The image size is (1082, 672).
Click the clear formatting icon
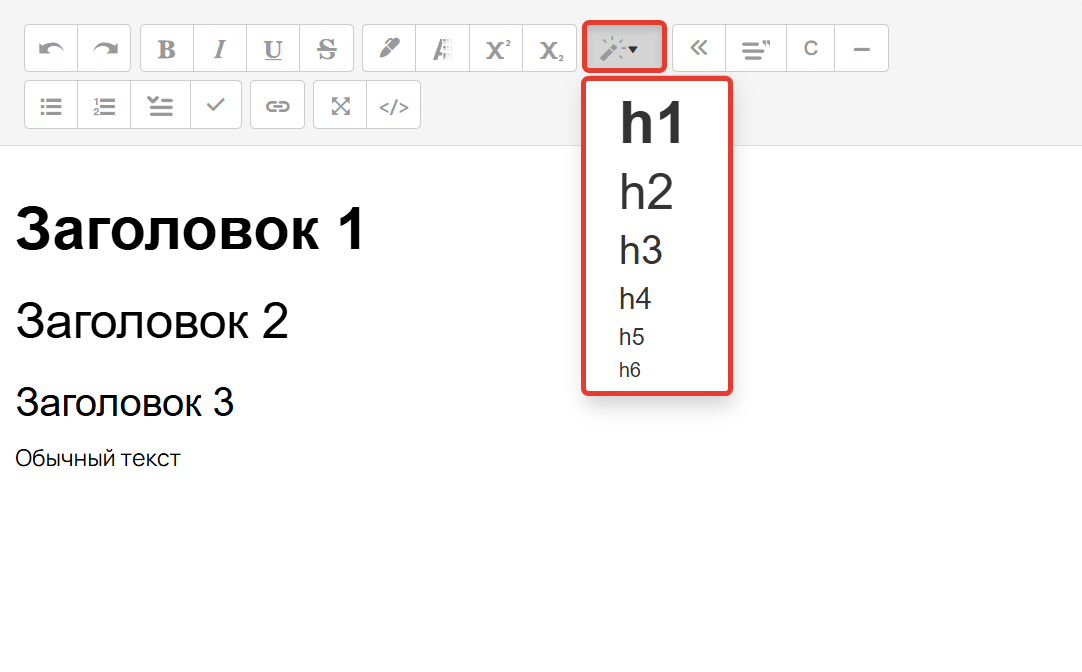(442, 48)
